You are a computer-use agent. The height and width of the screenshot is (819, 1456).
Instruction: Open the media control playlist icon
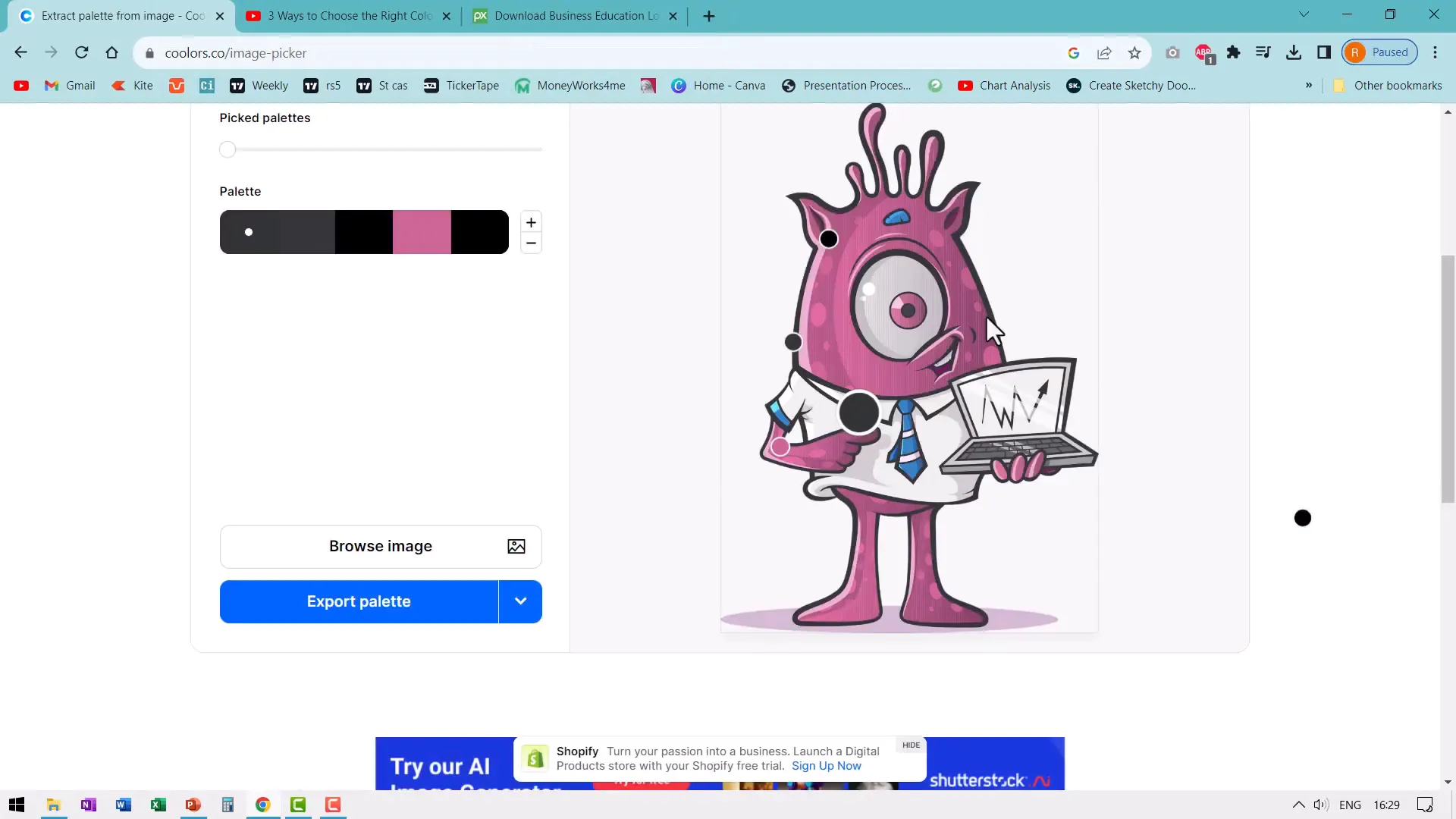point(1263,52)
